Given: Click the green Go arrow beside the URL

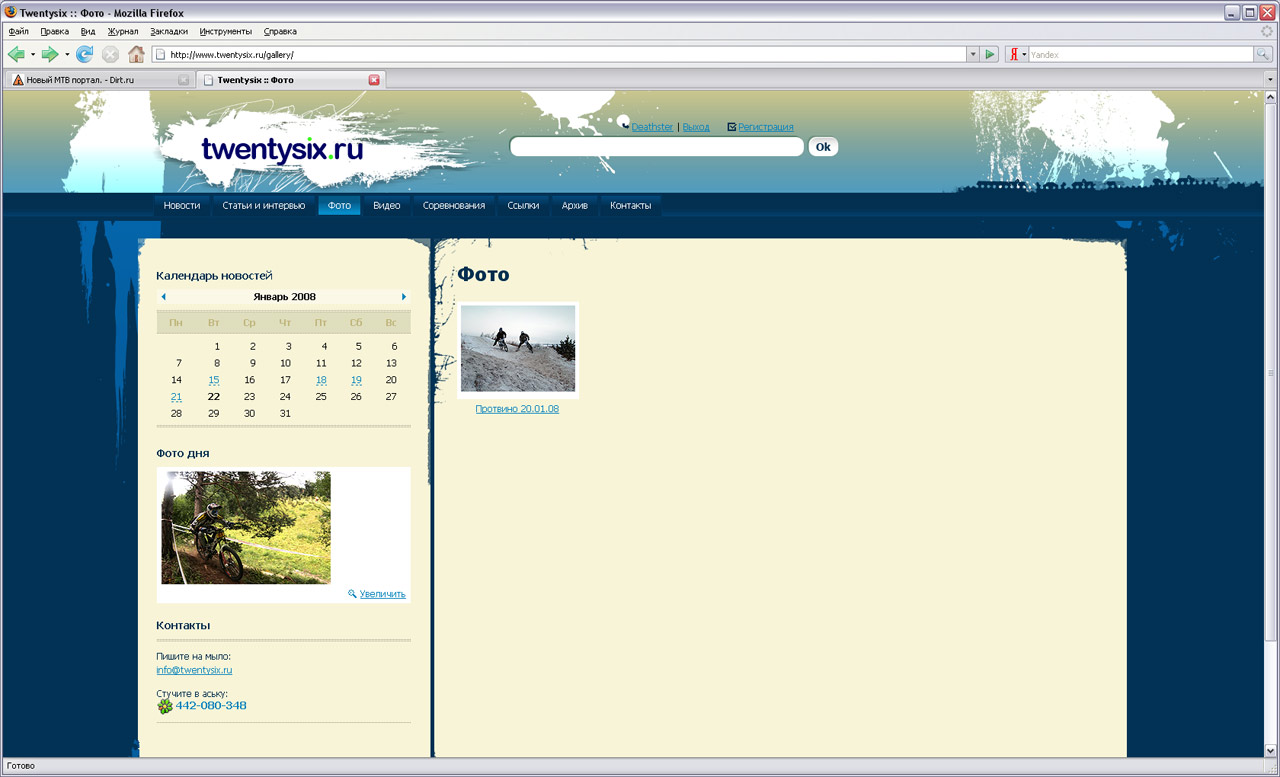Looking at the screenshot, I should (x=990, y=54).
